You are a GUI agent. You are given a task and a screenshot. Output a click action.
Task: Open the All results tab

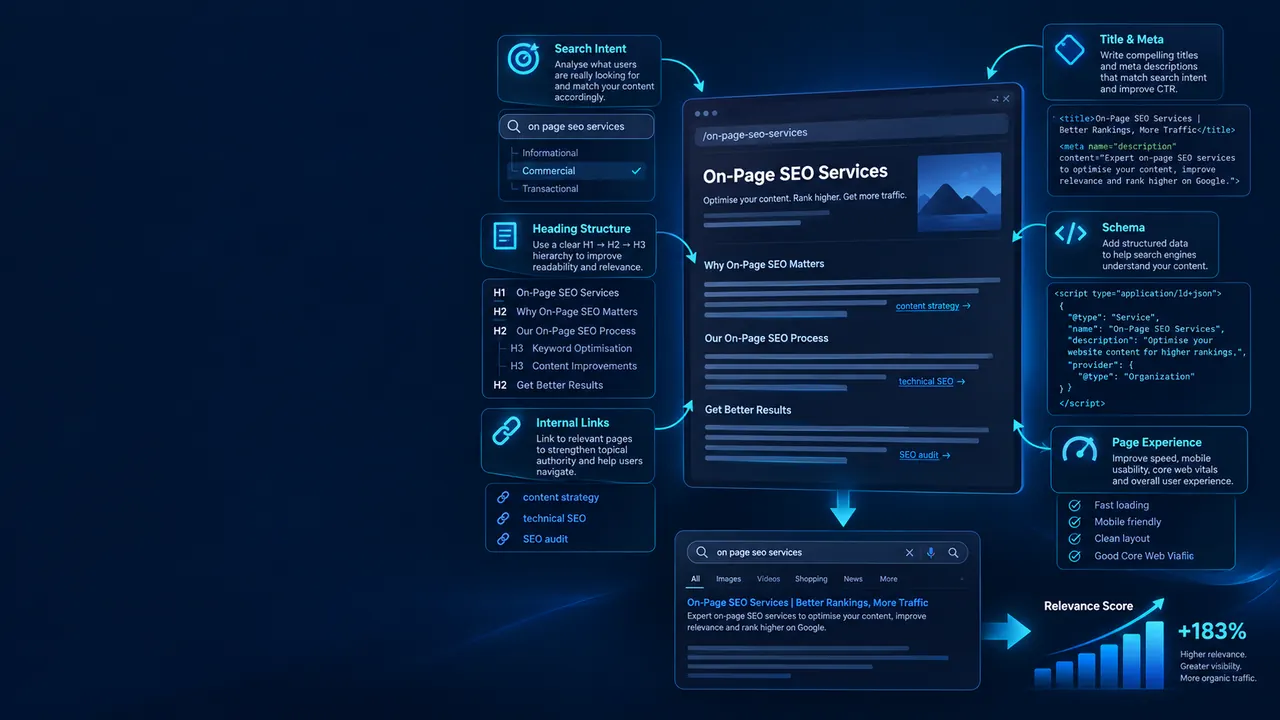pos(696,579)
